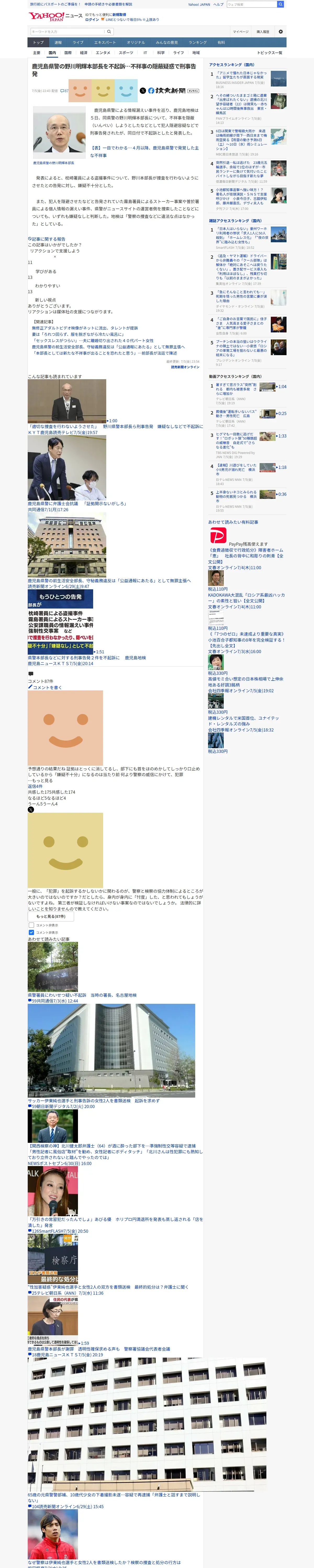This screenshot has width=314, height=1568.
Task: Click …もっと見る on first comment
Action: click(x=40, y=780)
